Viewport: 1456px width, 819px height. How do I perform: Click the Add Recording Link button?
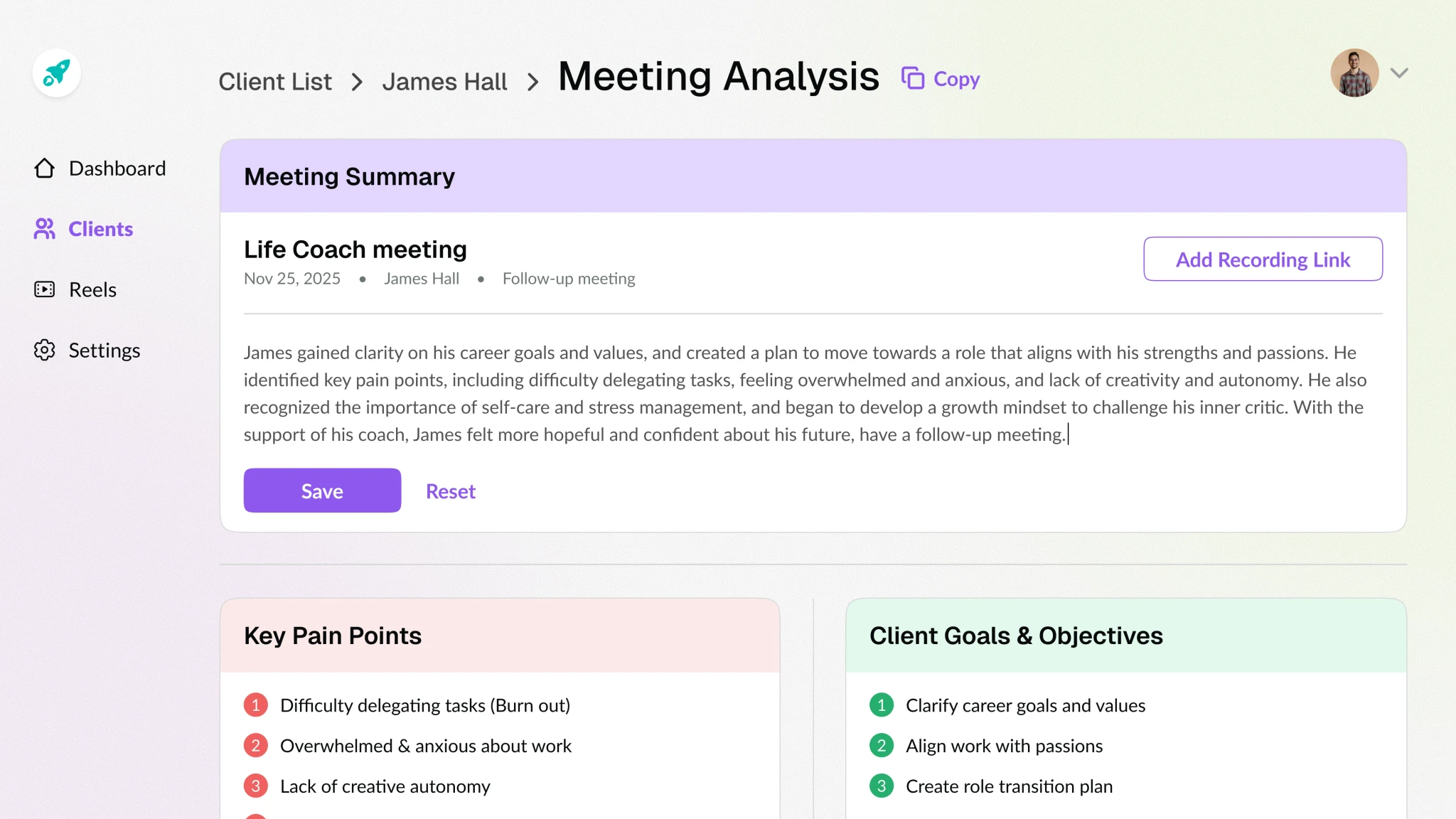pos(1263,259)
